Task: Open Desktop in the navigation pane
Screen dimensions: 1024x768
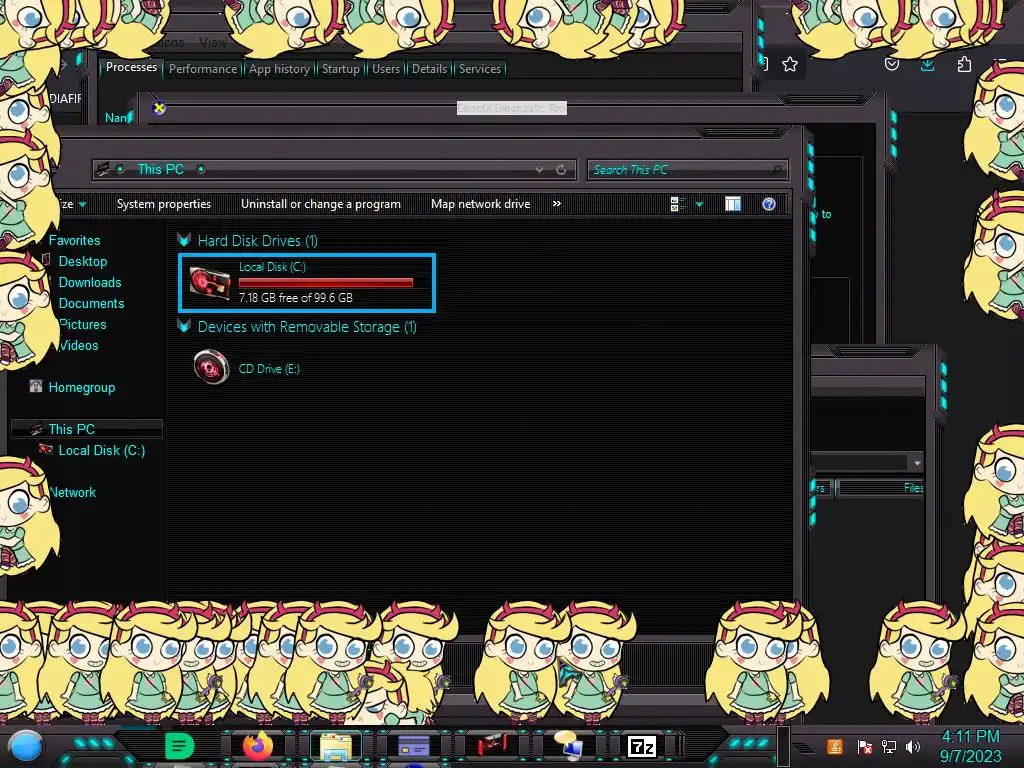Action: click(83, 261)
